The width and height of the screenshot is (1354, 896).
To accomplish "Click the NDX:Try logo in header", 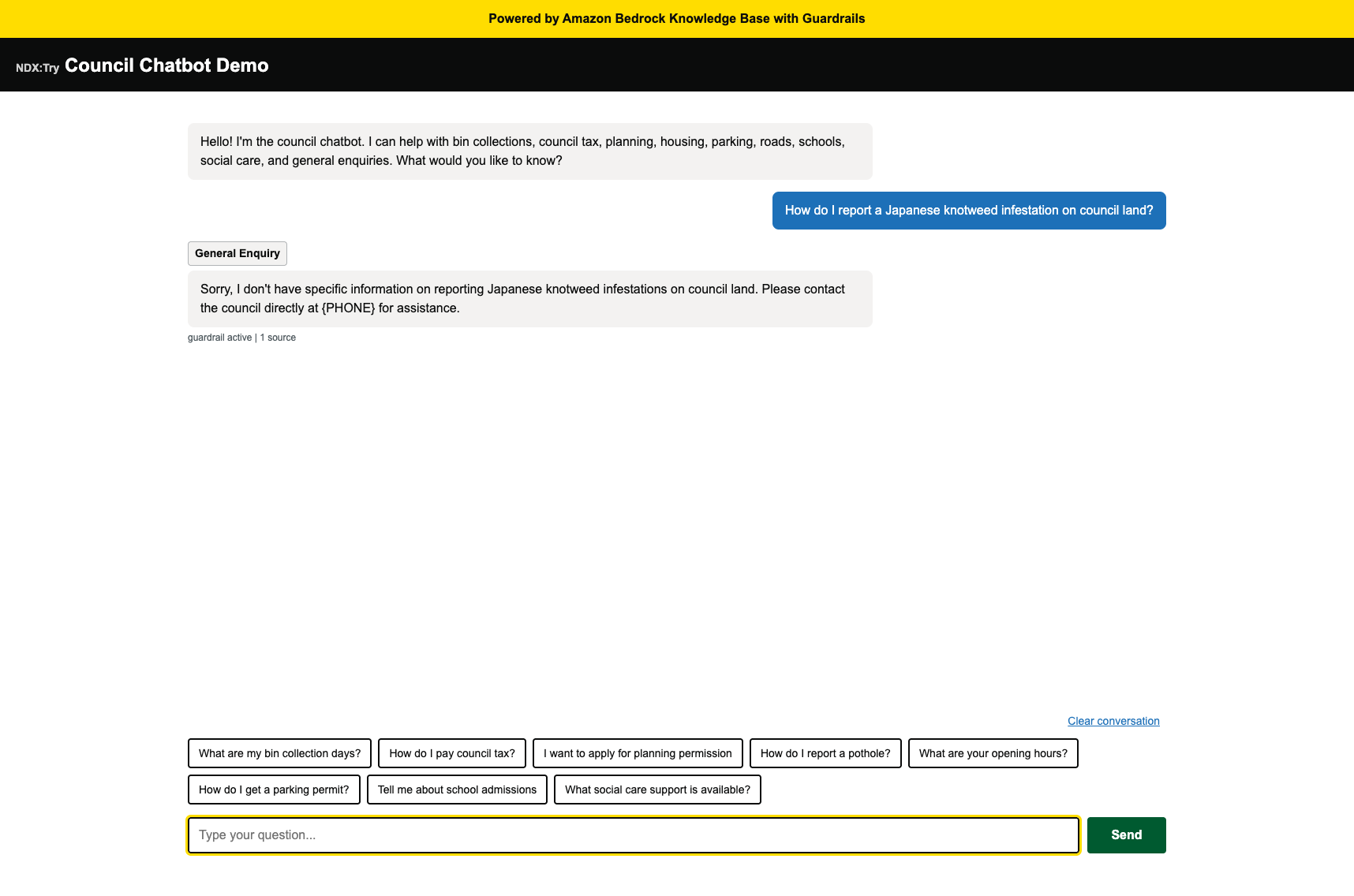I will 37,68.
